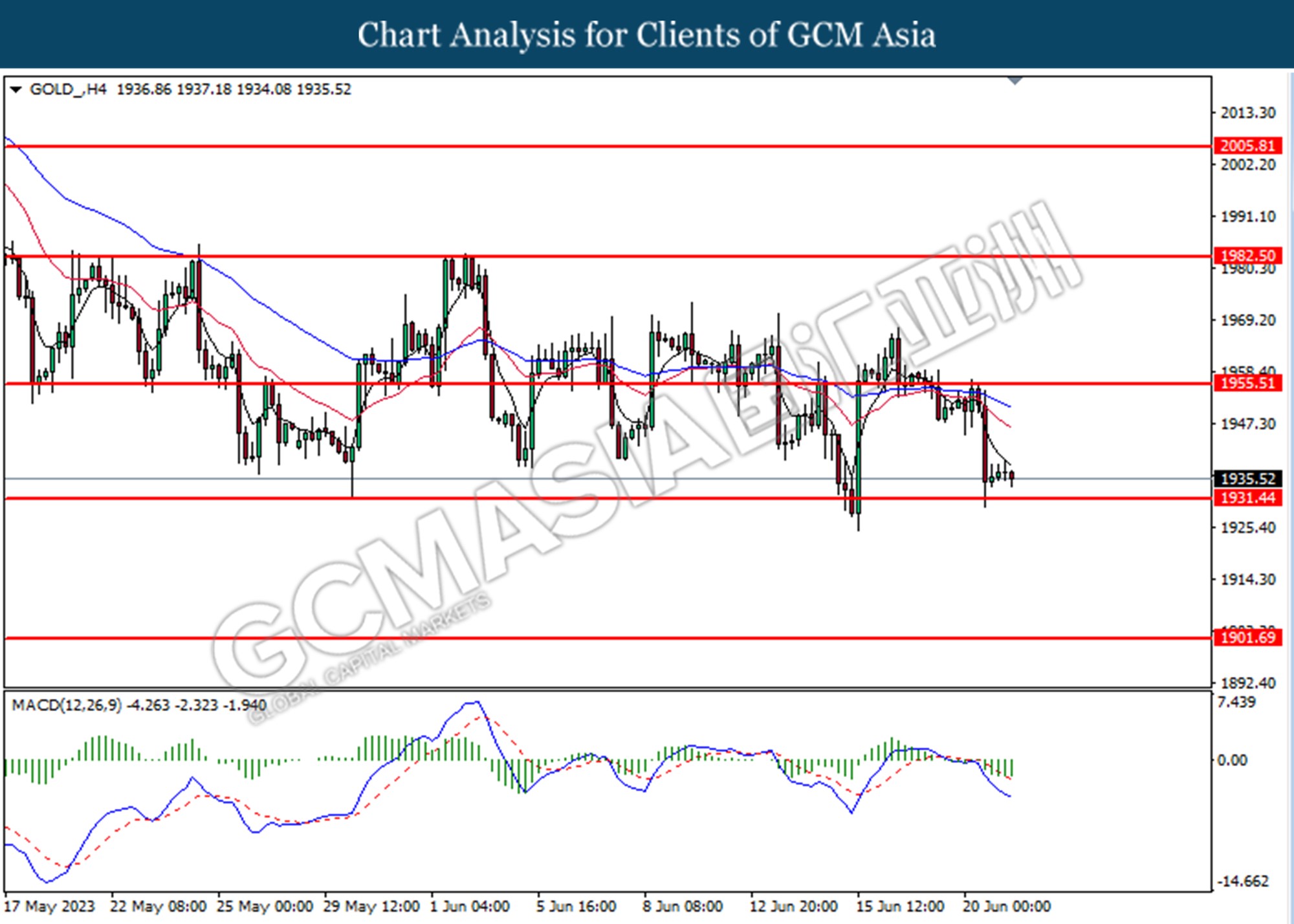Click the 1925.40 price scale value

(x=1248, y=527)
